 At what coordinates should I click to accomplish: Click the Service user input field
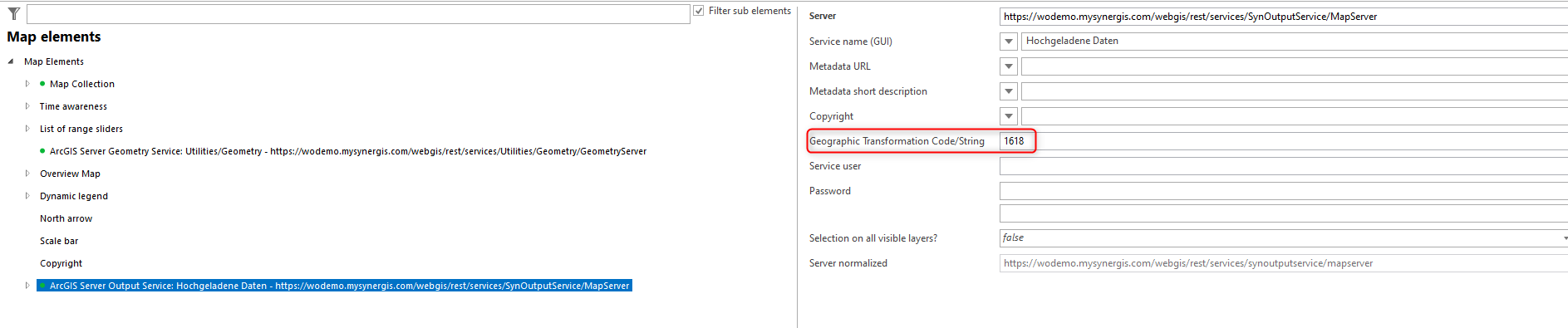click(x=1284, y=166)
